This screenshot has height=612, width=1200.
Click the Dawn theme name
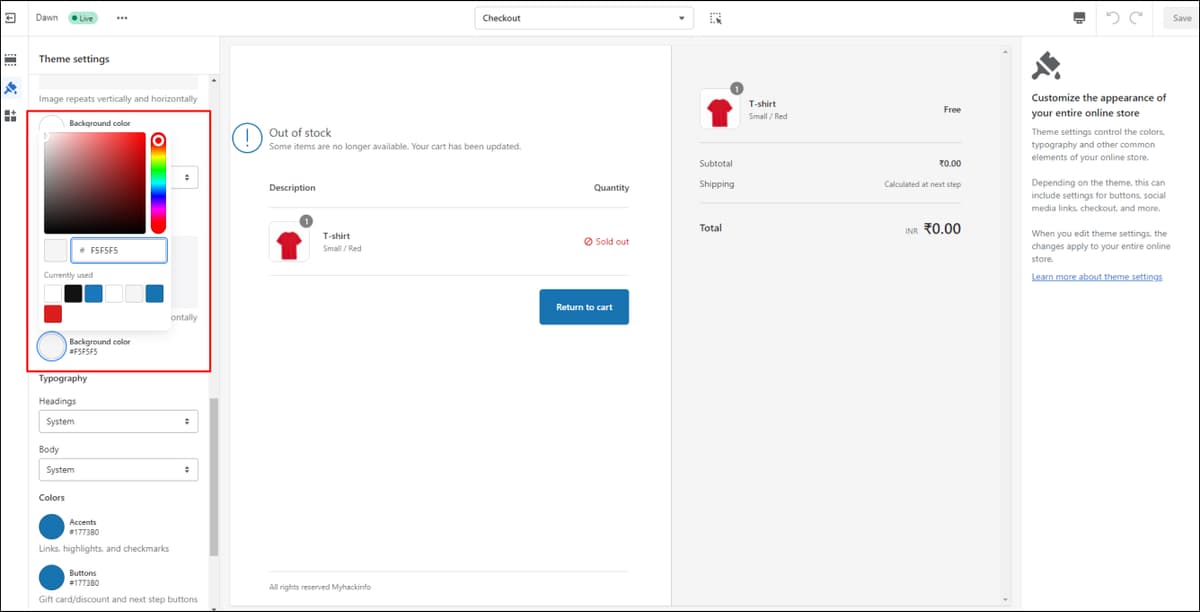coord(47,18)
